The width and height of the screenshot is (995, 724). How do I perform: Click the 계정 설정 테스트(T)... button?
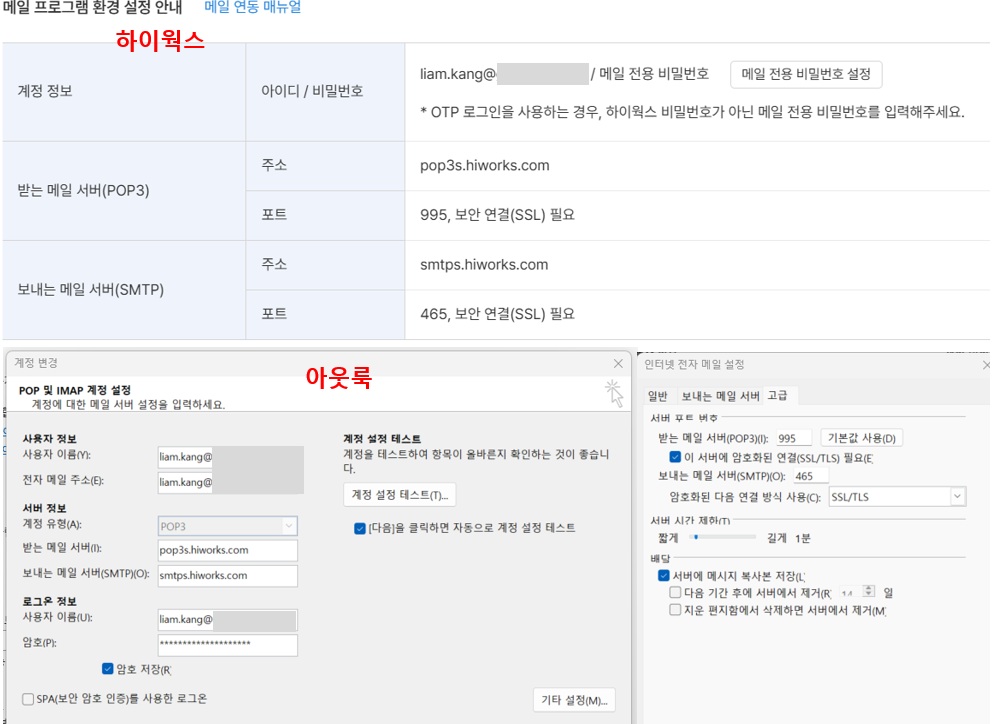[x=400, y=495]
